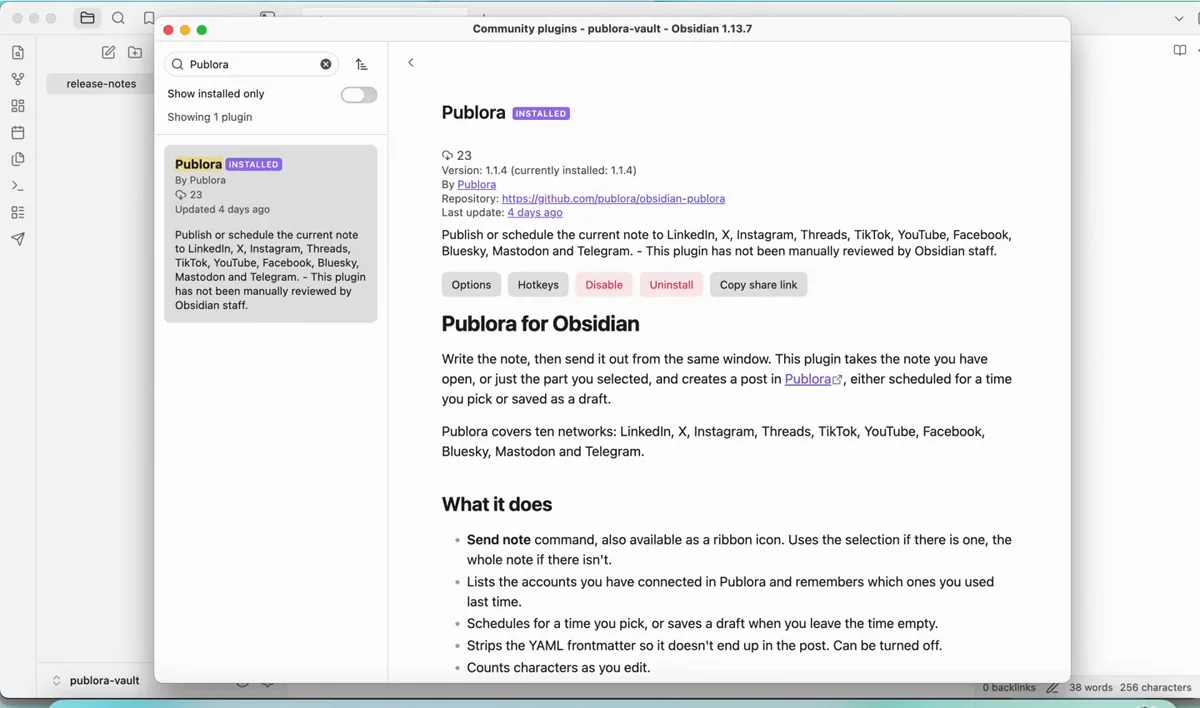The image size is (1200, 708).
Task: Click the templates icon in left ribbon
Action: pos(17,159)
